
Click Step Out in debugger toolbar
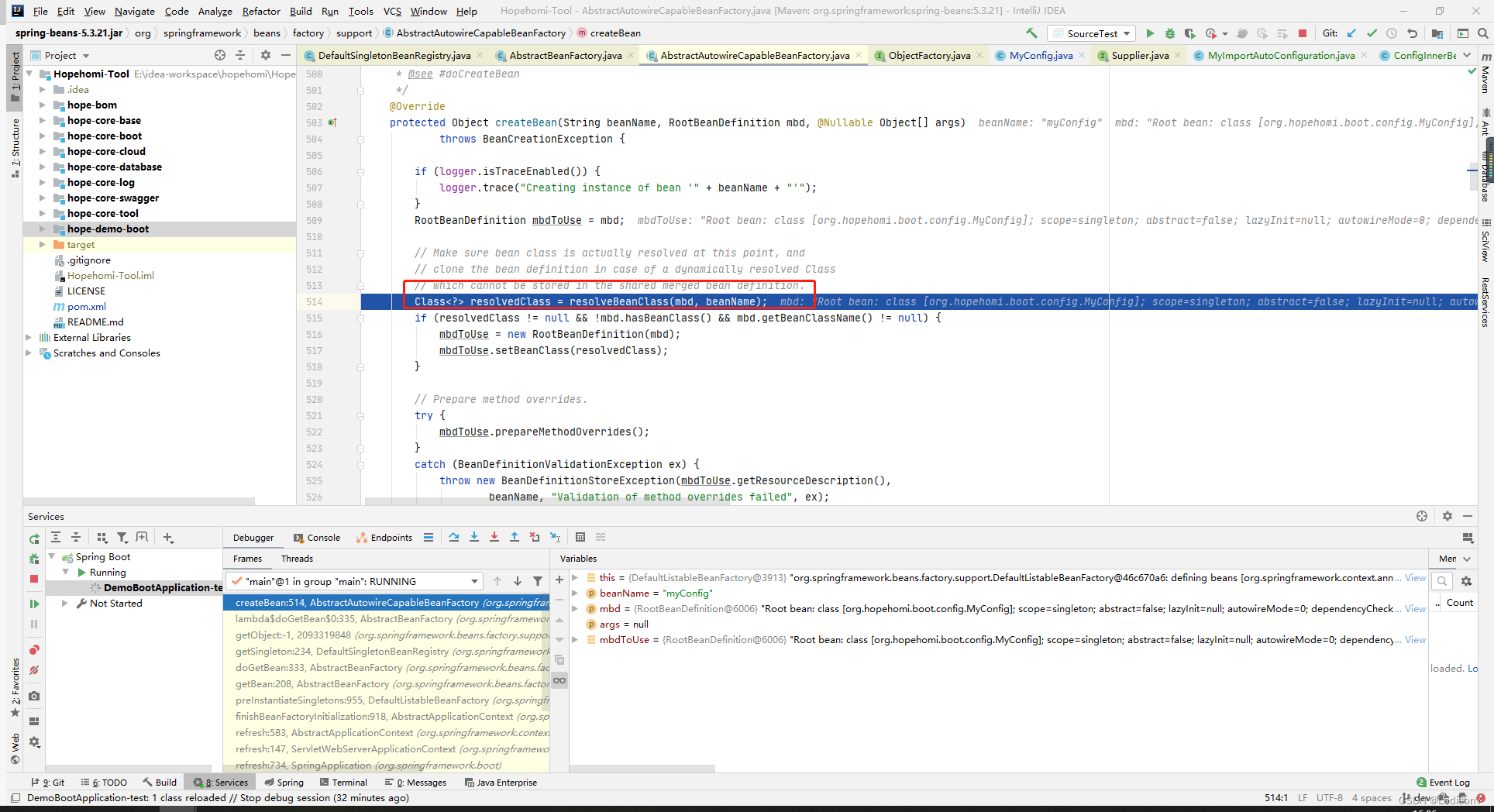click(x=515, y=537)
